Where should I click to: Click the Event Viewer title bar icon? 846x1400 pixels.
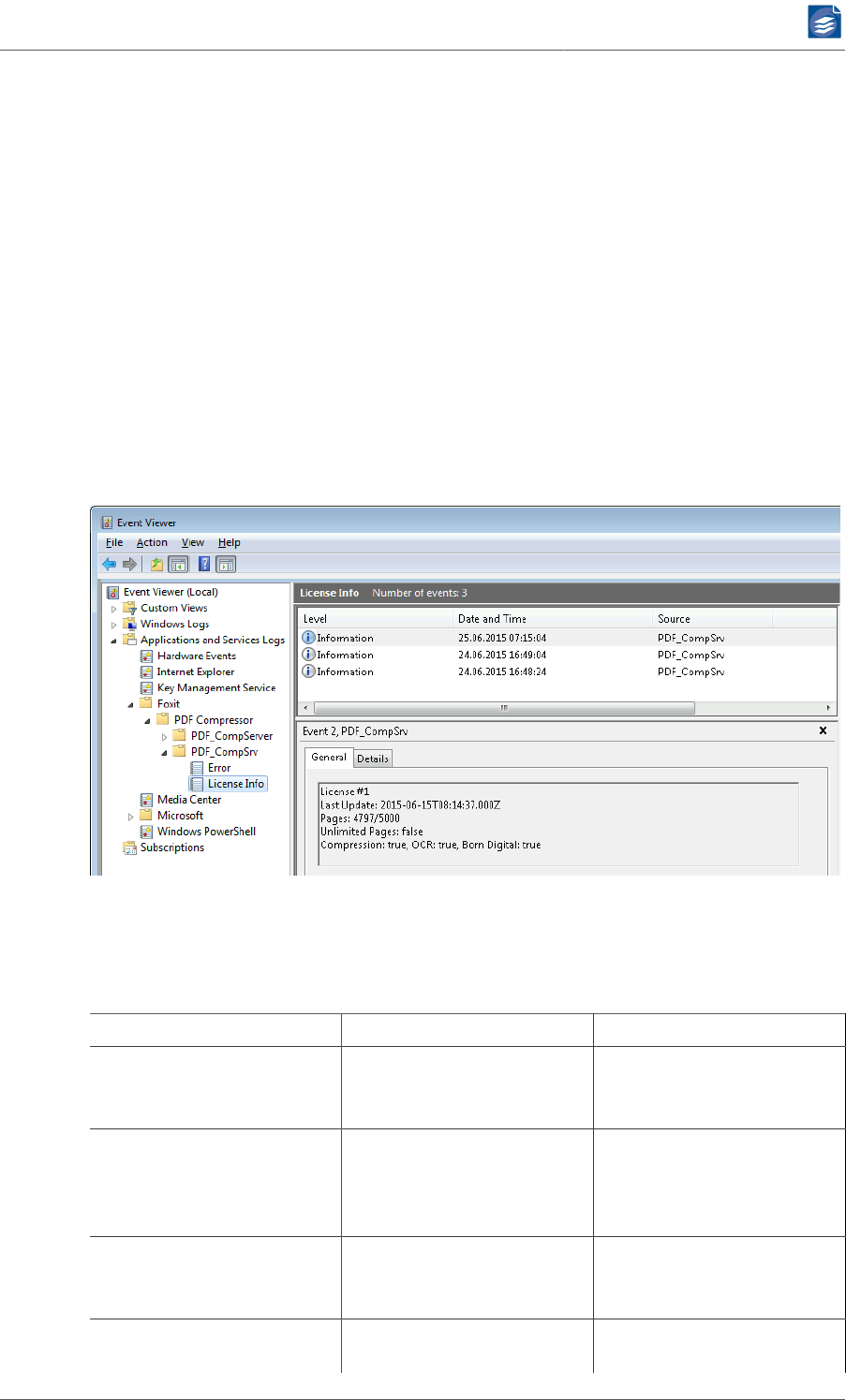107,523
